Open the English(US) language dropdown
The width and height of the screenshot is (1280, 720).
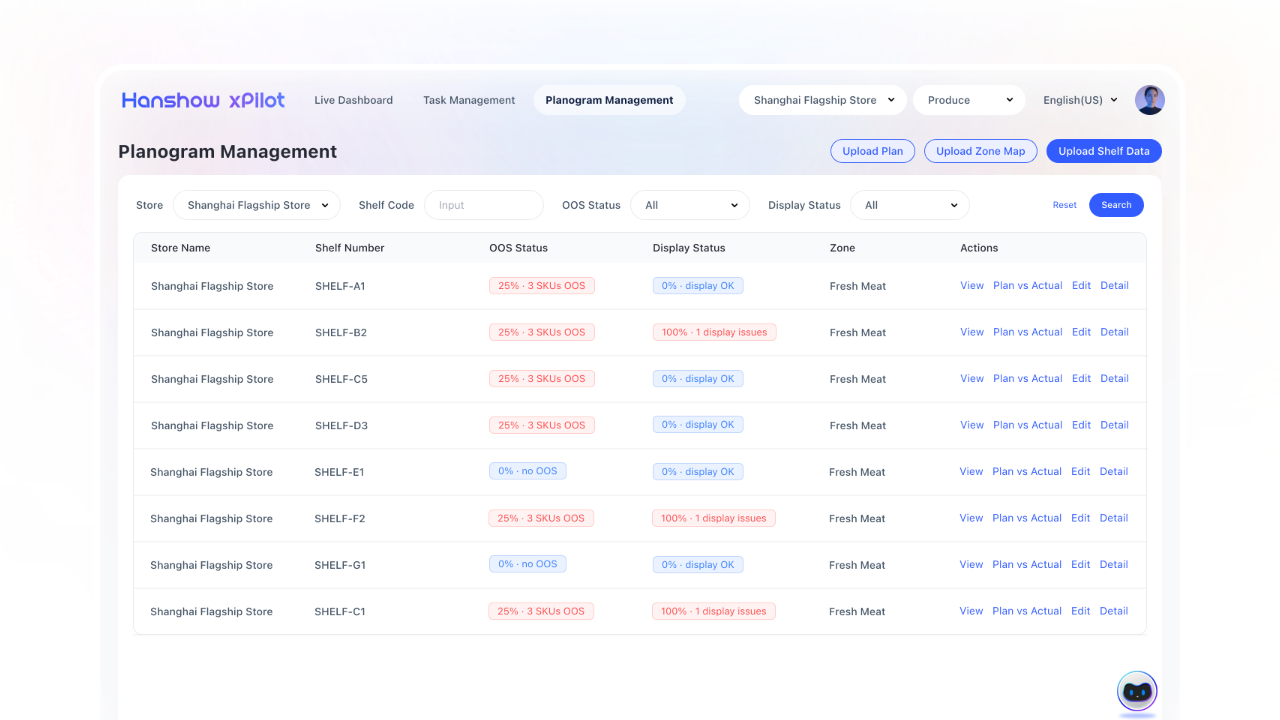click(x=1080, y=100)
